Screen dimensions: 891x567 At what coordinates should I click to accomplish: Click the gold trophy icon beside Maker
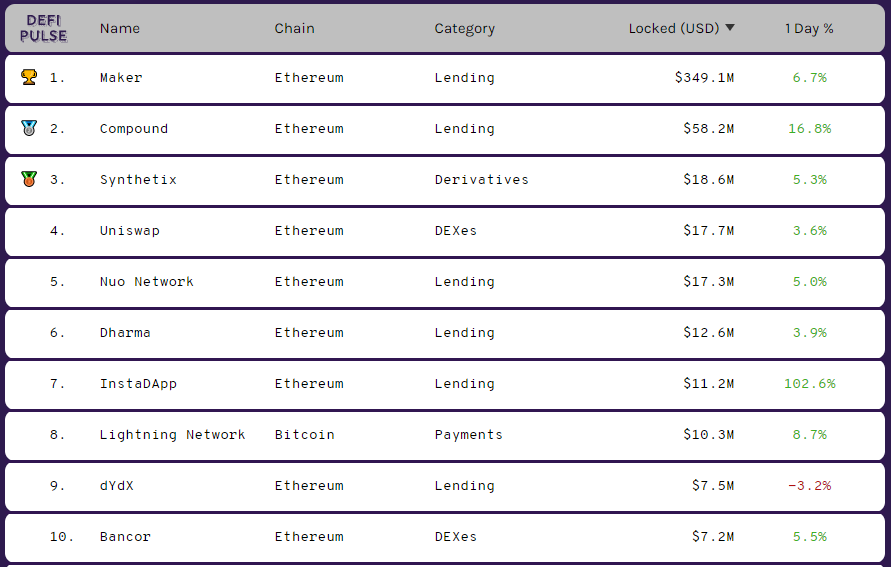[29, 77]
